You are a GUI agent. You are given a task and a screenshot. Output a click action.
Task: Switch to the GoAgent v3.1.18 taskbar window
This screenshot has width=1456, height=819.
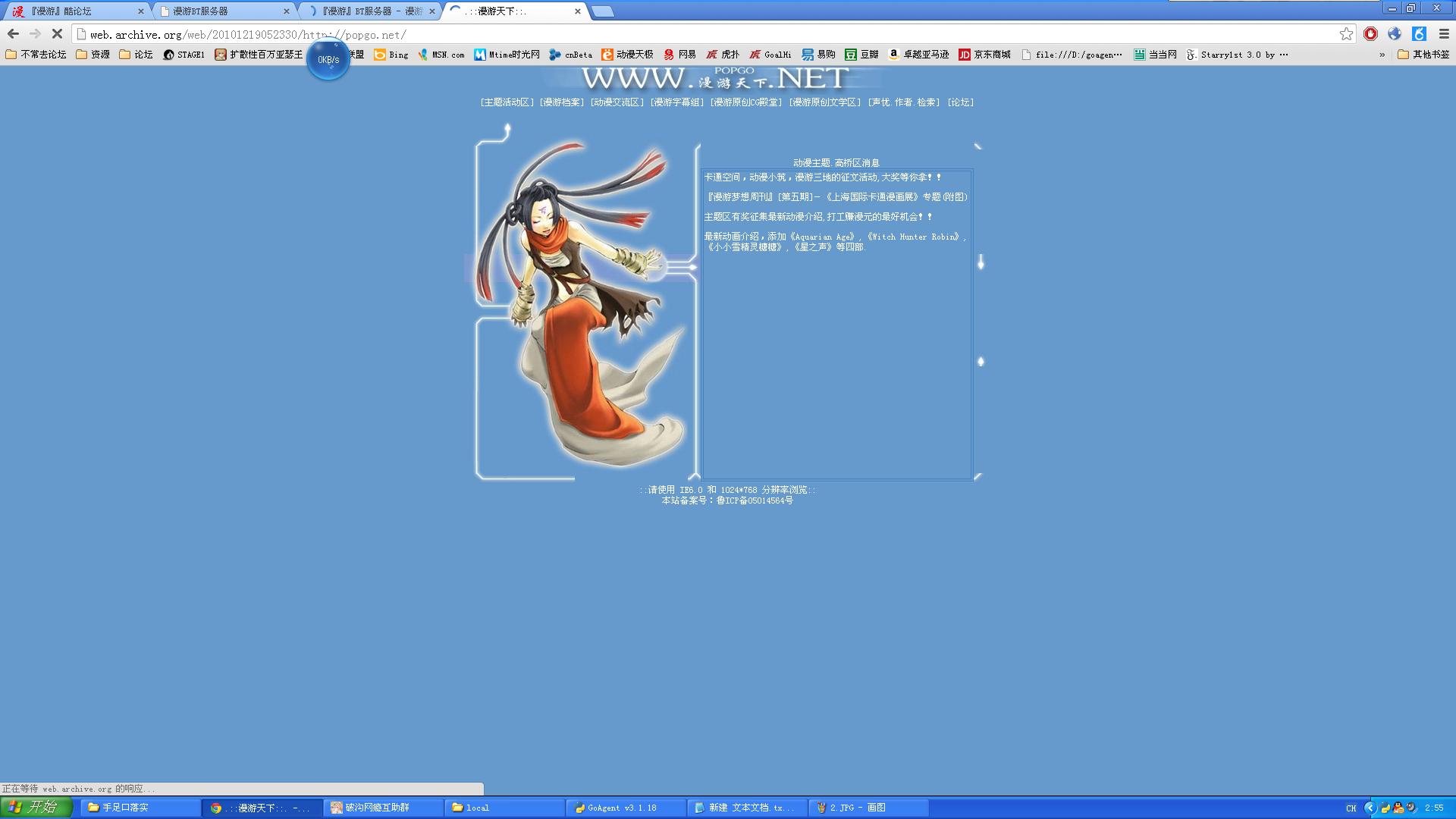[626, 808]
